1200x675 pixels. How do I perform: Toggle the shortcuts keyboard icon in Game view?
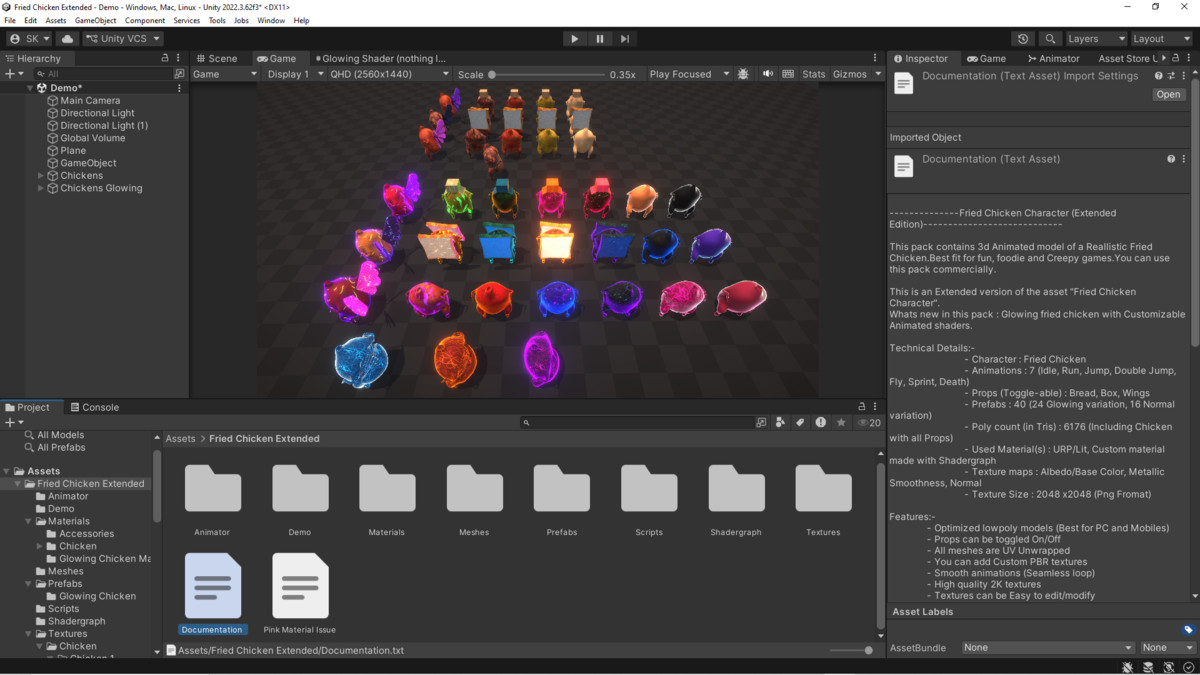[789, 74]
